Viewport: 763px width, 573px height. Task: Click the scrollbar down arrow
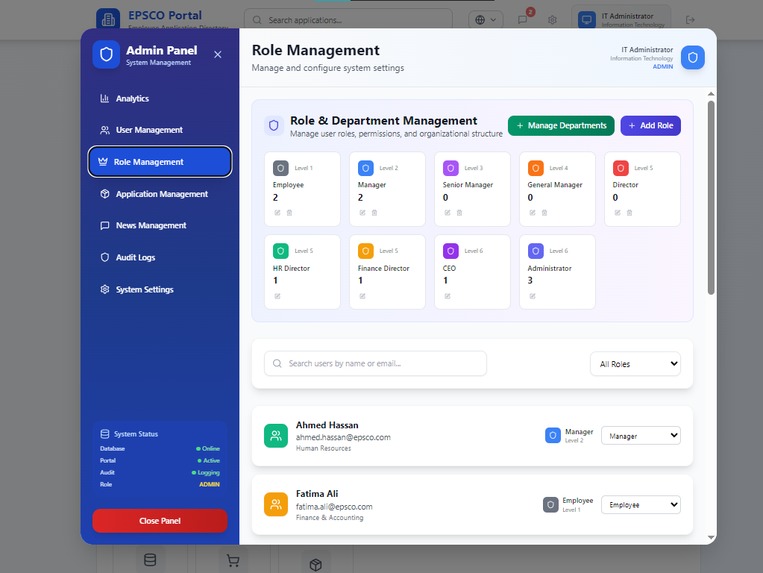pyautogui.click(x=711, y=538)
